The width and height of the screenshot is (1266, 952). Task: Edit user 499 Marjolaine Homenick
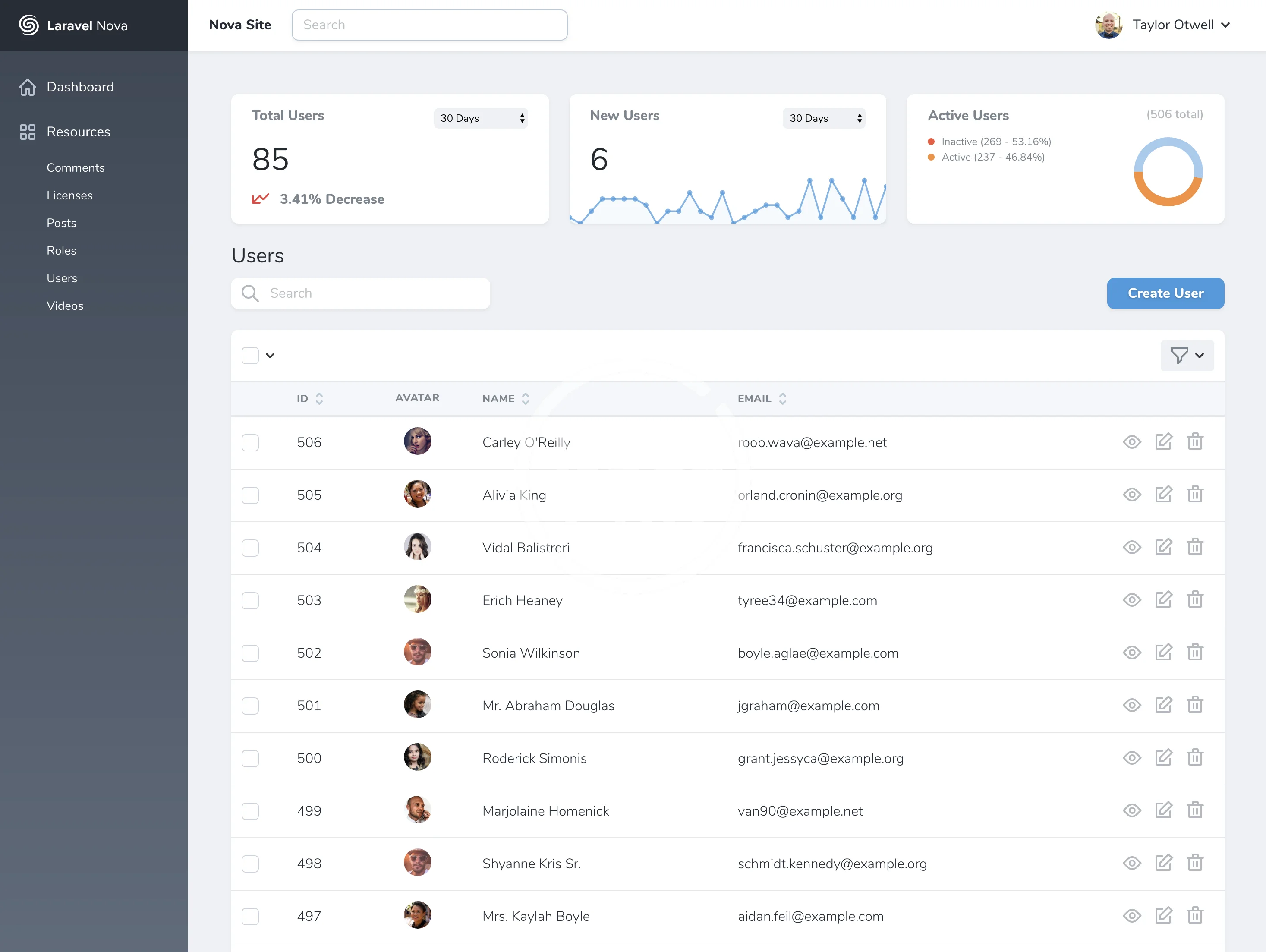1164,810
